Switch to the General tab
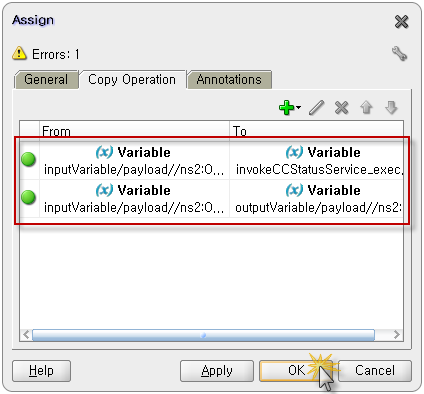Screen dimensions: 424x394 click(46, 80)
